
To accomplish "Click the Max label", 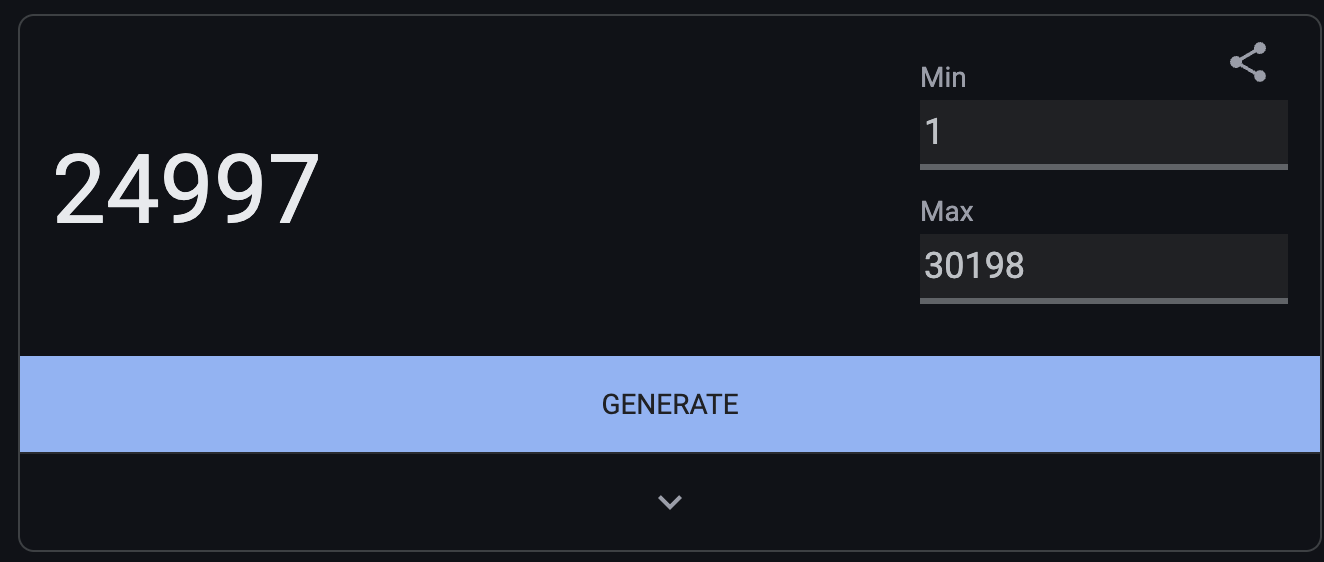I will point(947,211).
